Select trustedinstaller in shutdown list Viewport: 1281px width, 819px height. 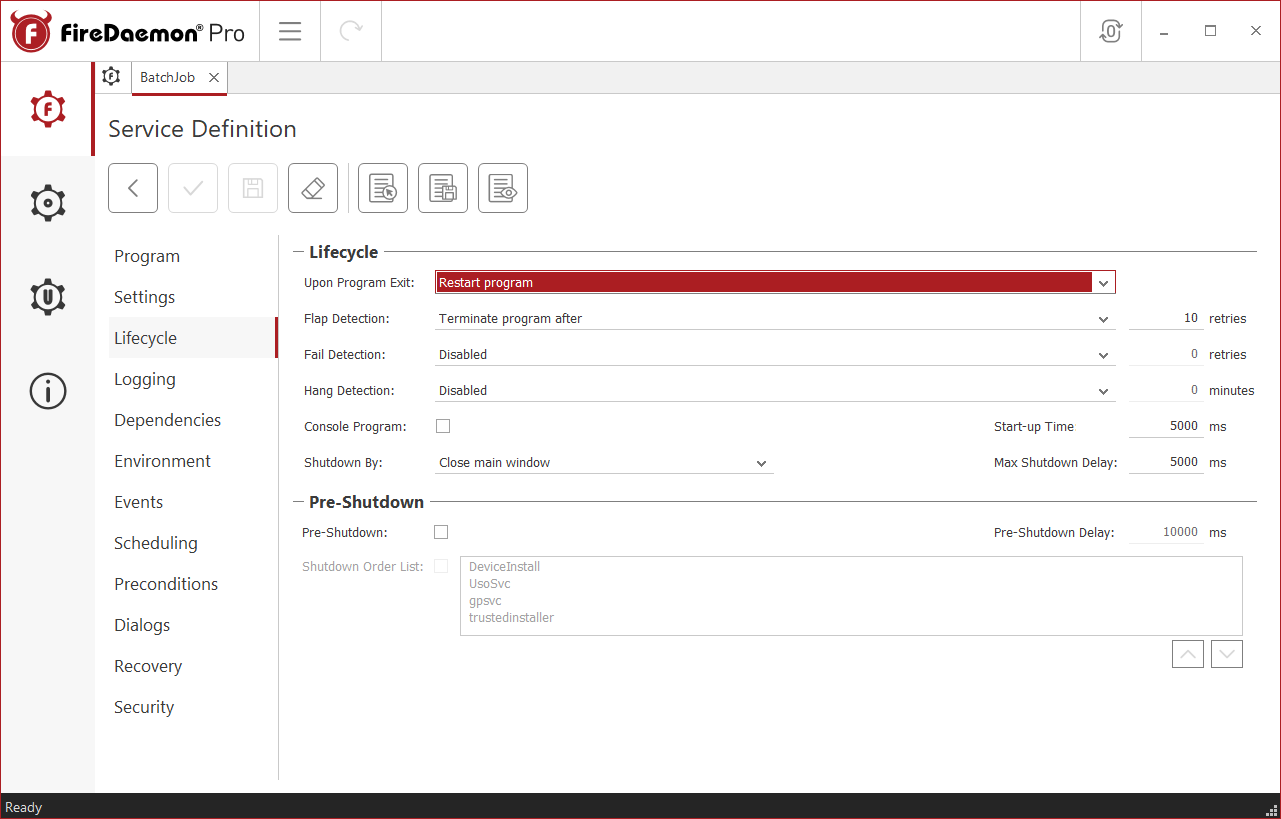(x=511, y=618)
